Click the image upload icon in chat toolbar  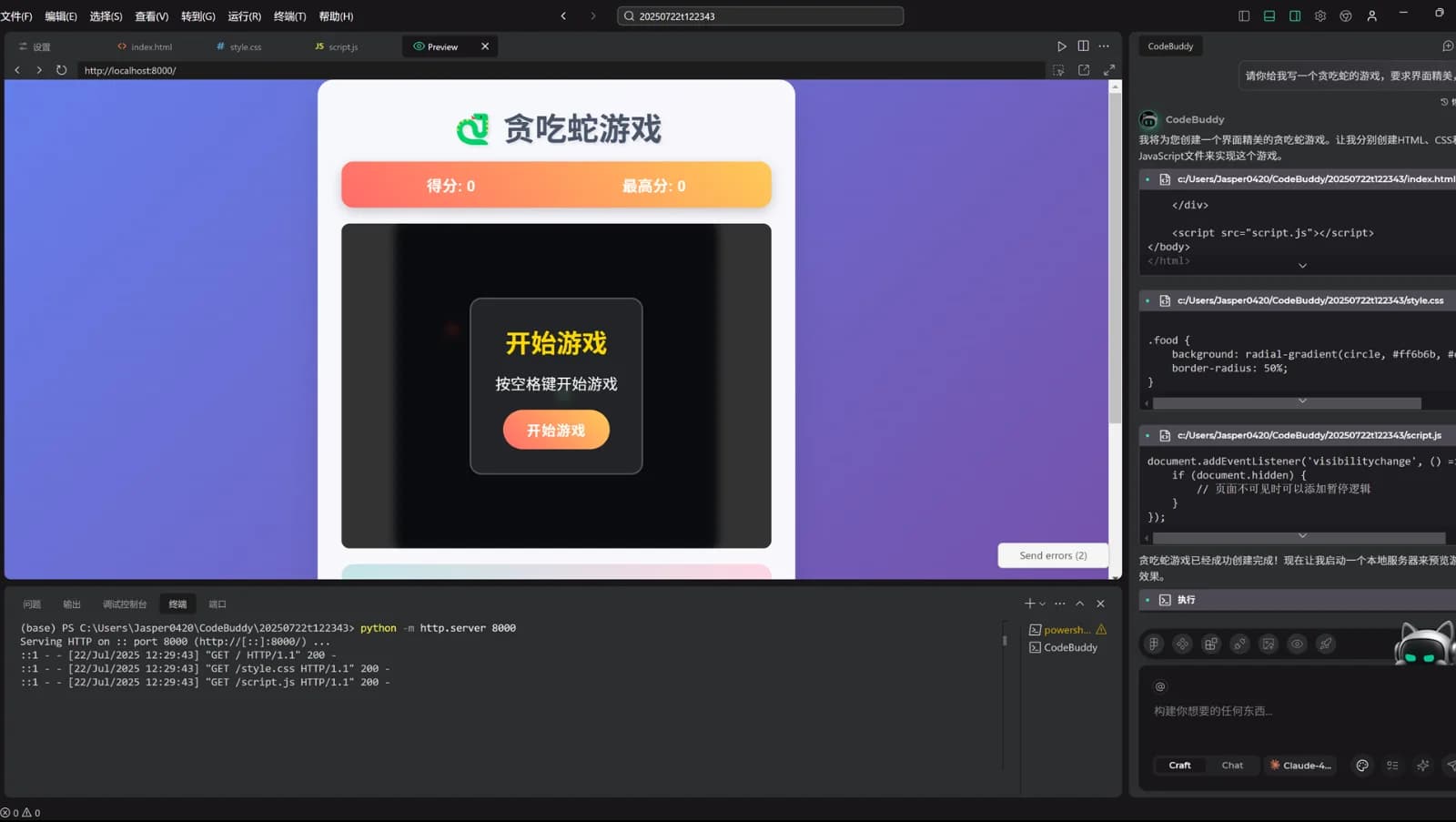coord(1269,644)
